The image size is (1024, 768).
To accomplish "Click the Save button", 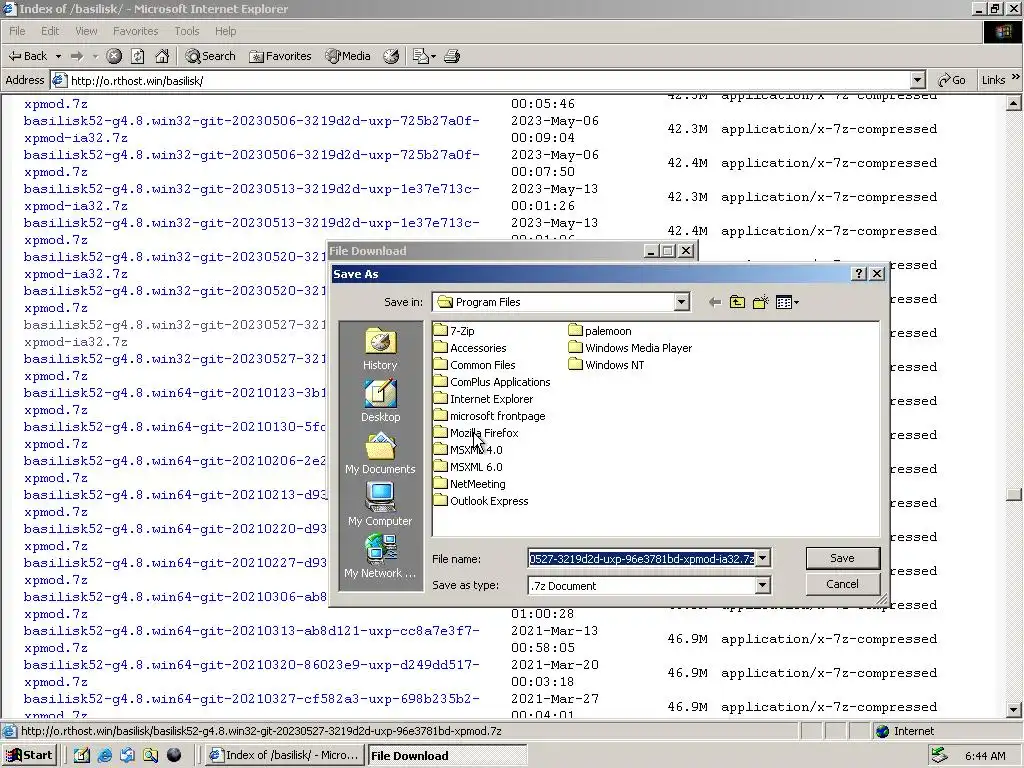I will pos(842,558).
